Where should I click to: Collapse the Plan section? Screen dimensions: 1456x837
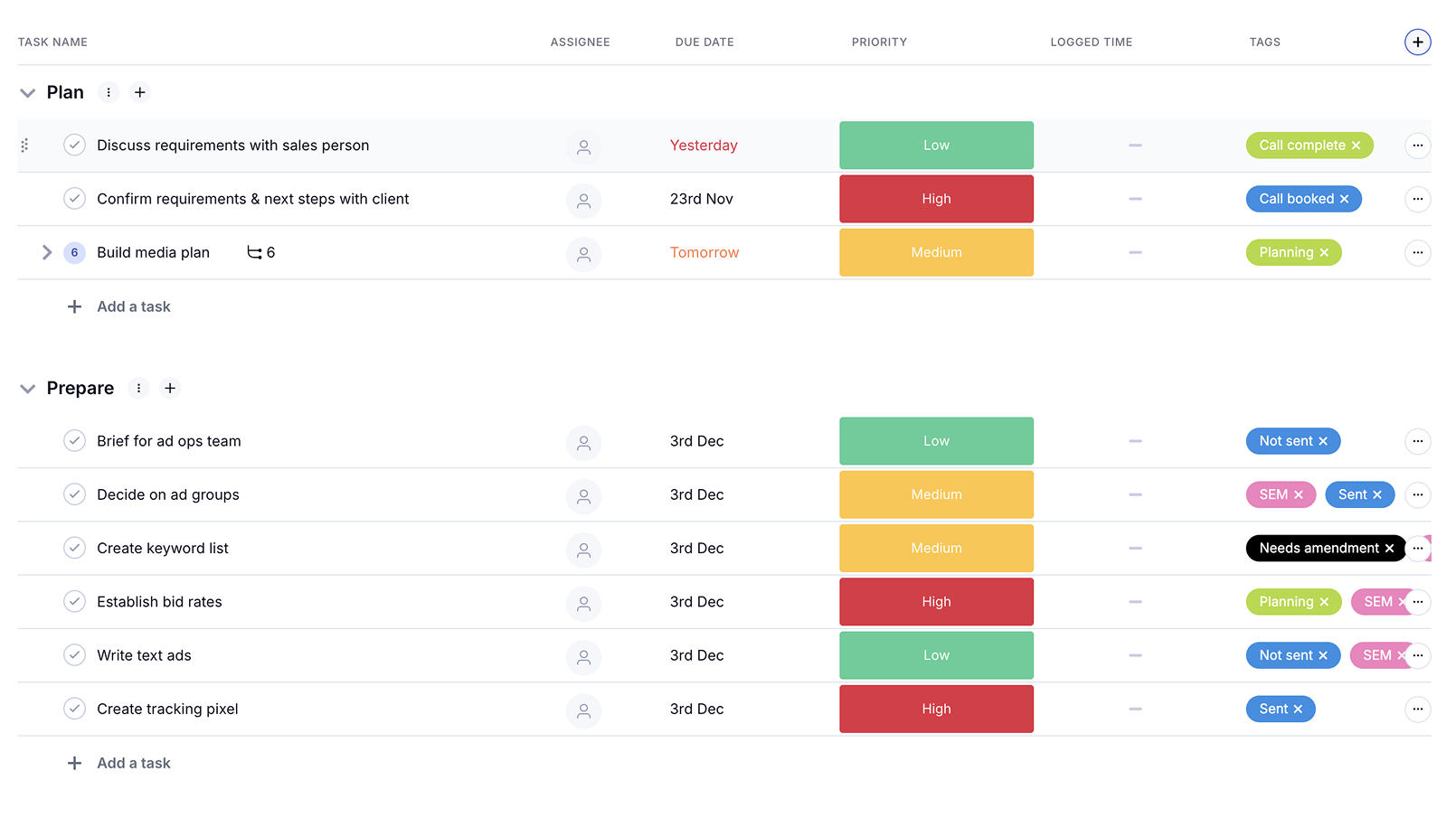coord(28,93)
